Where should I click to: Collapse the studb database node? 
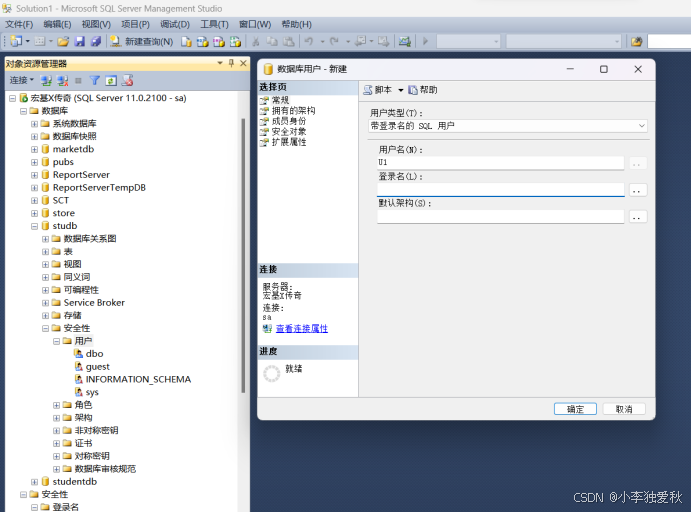(34, 226)
